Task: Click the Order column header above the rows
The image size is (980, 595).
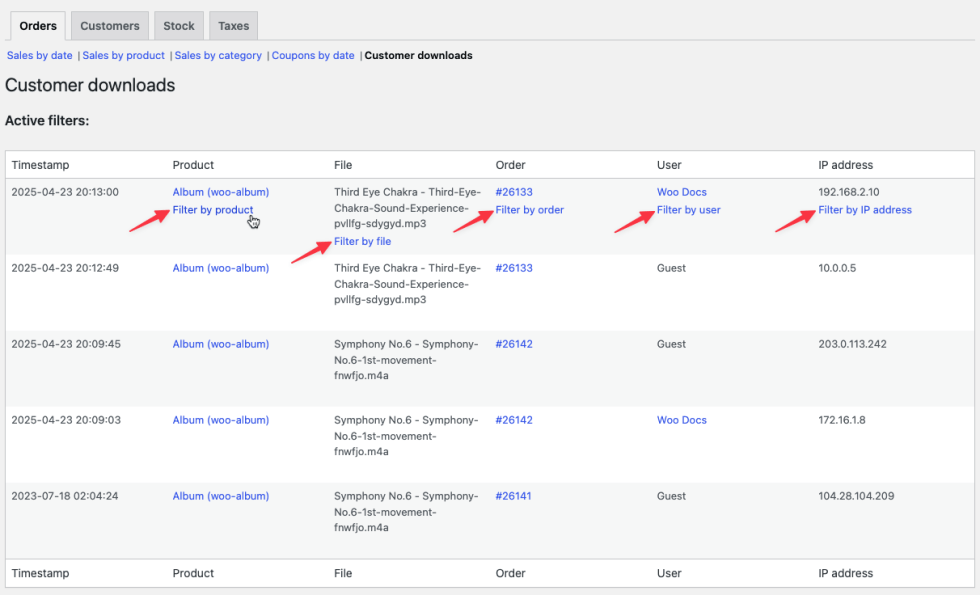Action: 511,165
